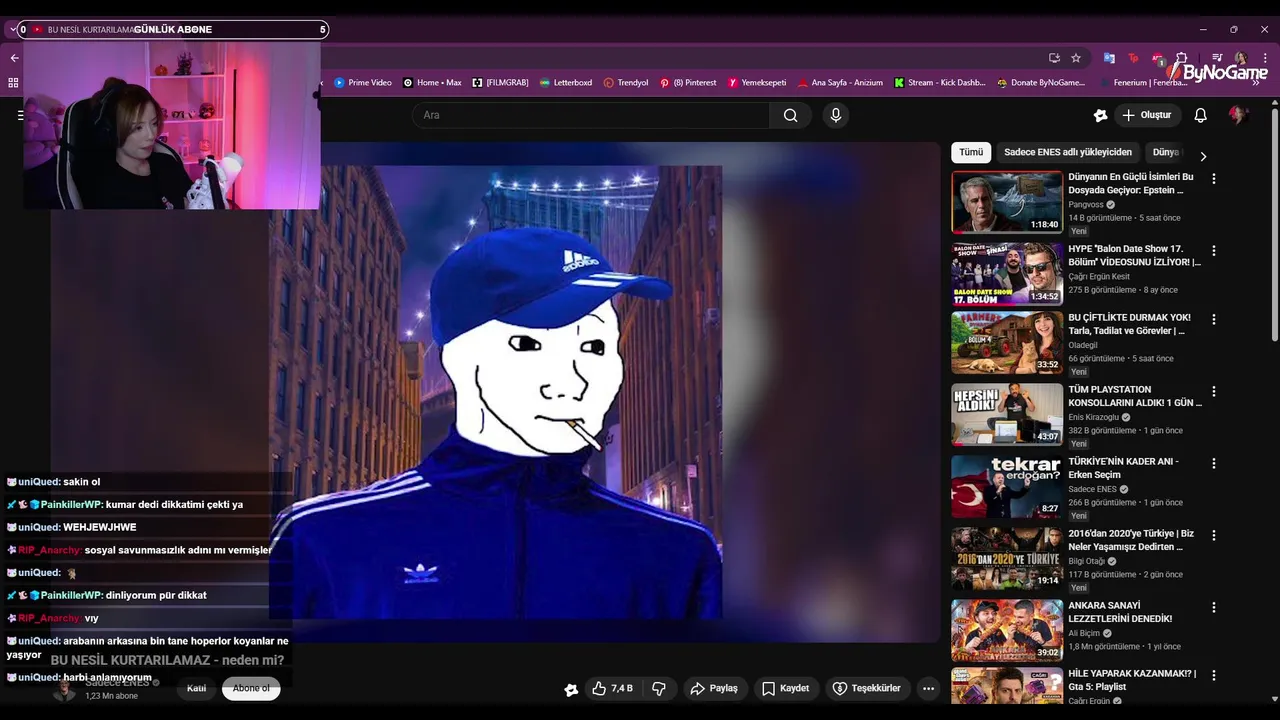Click the Kaydet save button

[x=785, y=688]
